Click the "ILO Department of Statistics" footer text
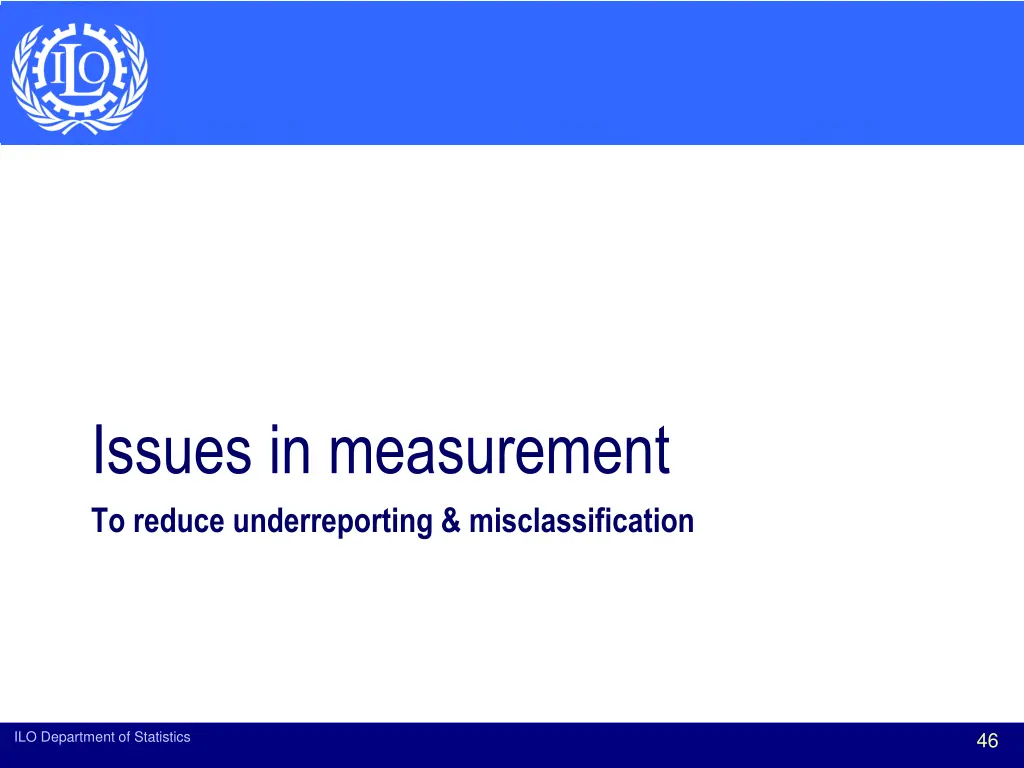This screenshot has height=768, width=1024. pos(102,737)
